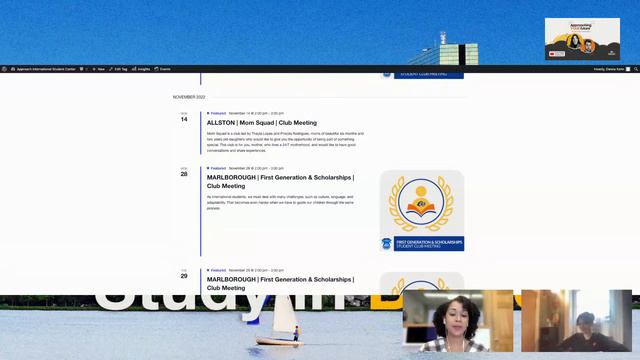Click the NOVEMBER 2022 month heading
This screenshot has height=360, width=640.
tap(189, 97)
